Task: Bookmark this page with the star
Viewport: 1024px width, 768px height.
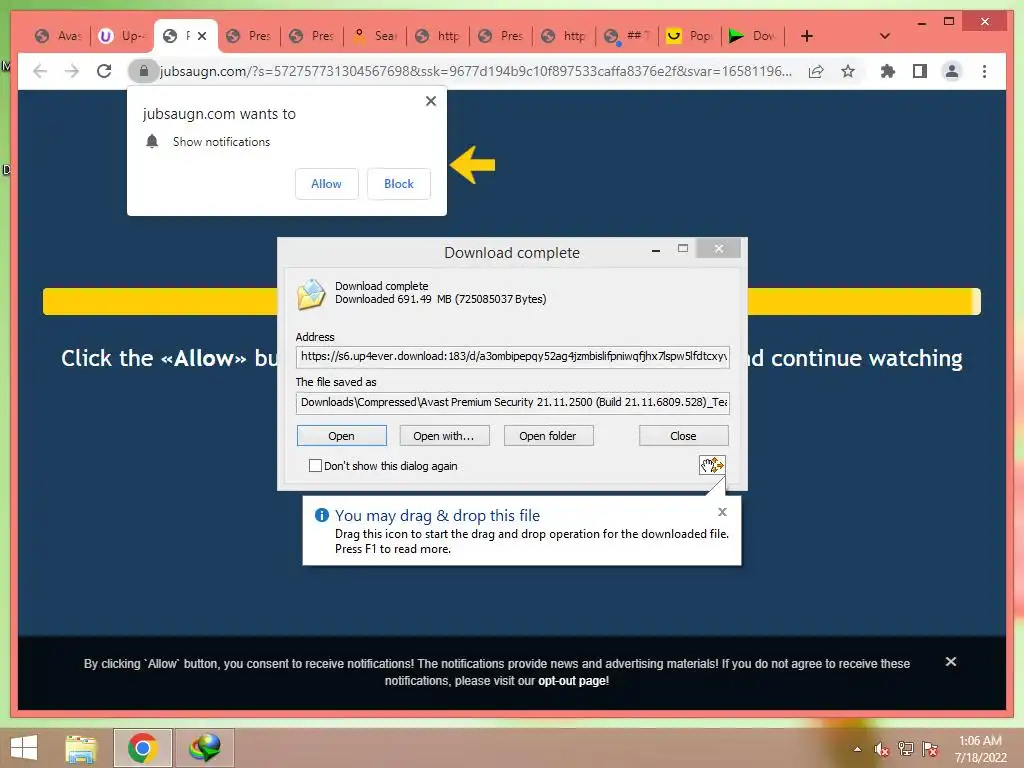Action: (848, 71)
